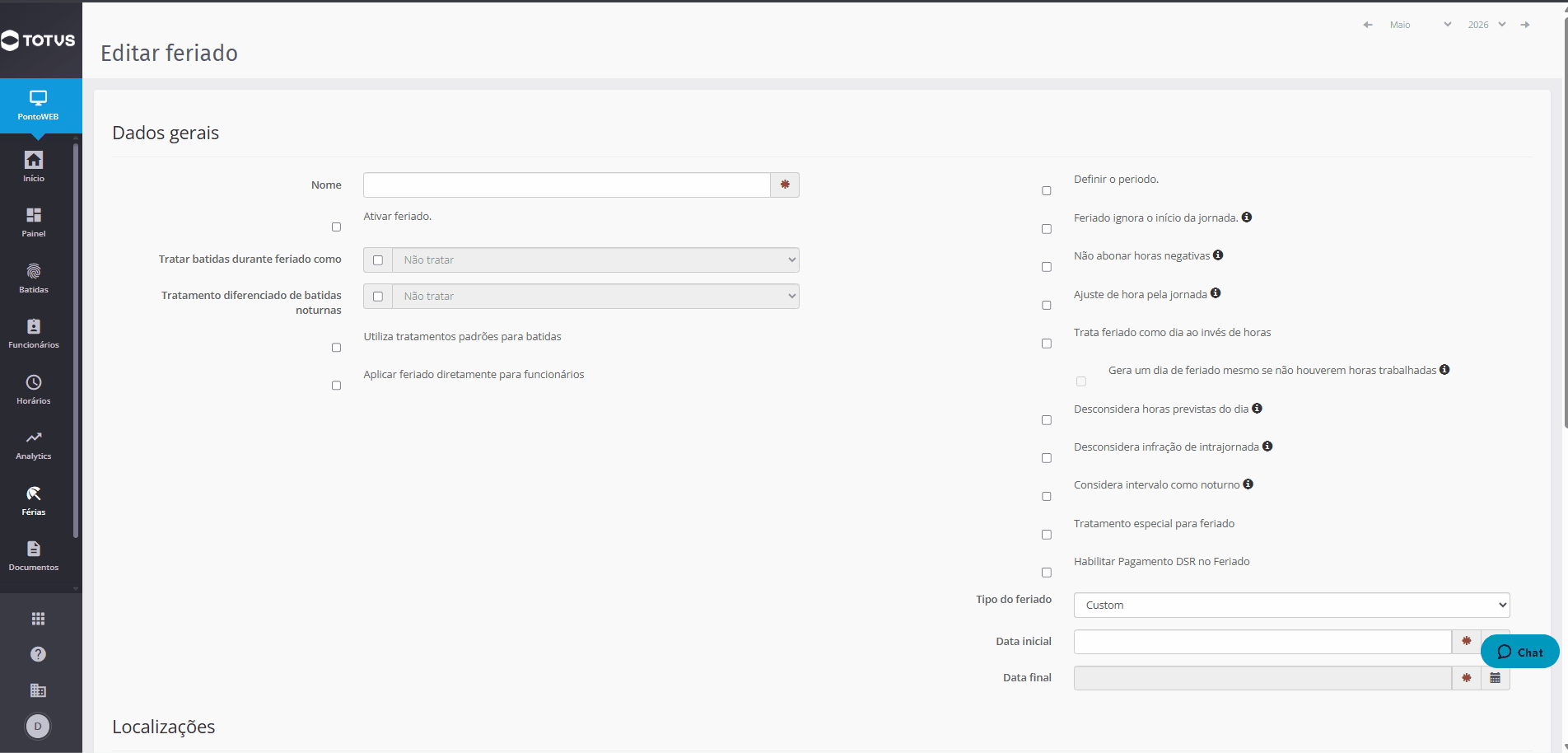This screenshot has height=753, width=1568.
Task: Open Tipo do feriado Custom dropdown
Action: (x=1291, y=606)
